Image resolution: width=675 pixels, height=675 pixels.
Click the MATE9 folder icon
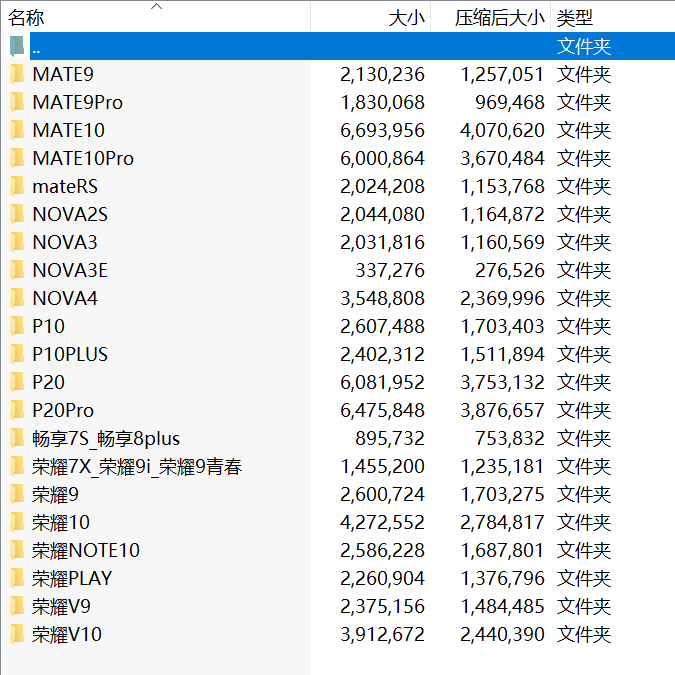coord(17,74)
